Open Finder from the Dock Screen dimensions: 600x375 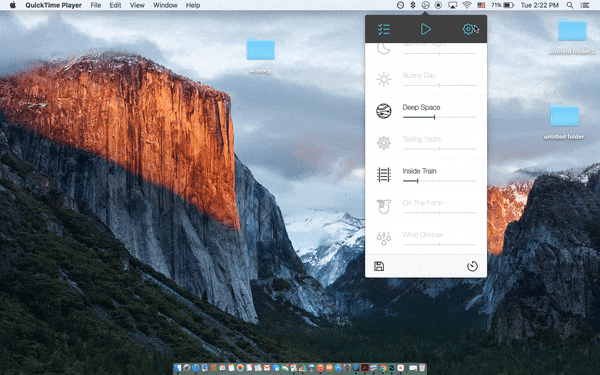(178, 368)
